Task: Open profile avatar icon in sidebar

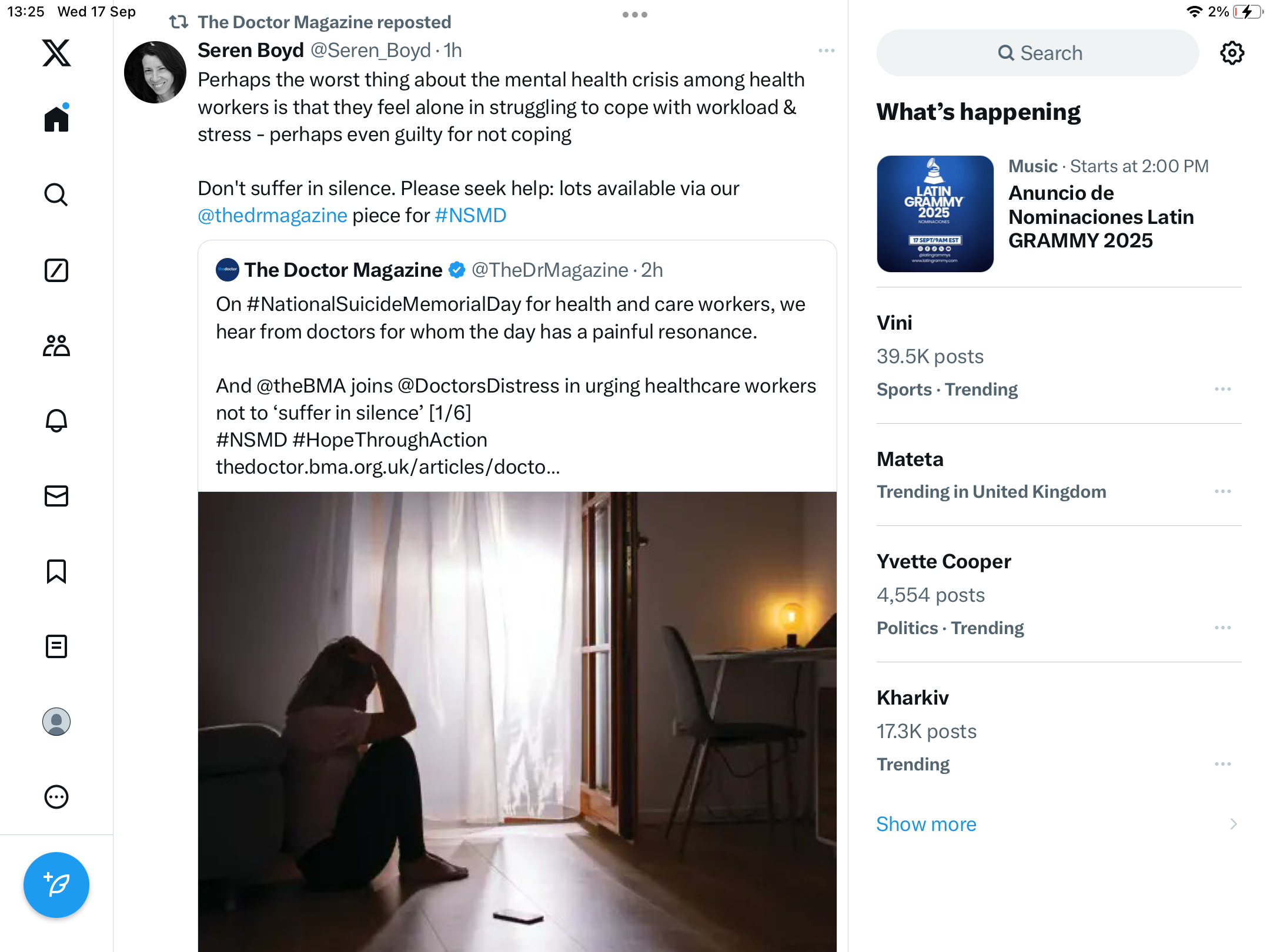Action: (x=56, y=722)
